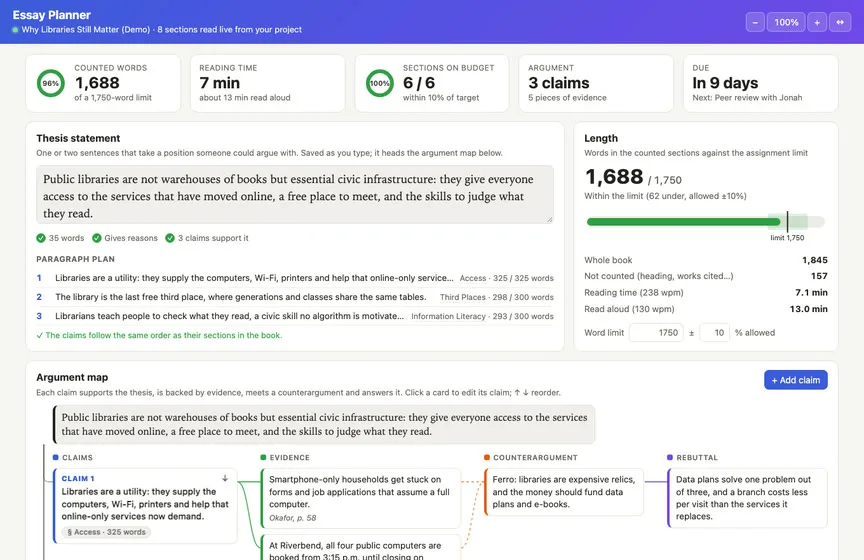Click the Not counted 157 row
Screen dimensions: 864x560
[x=706, y=276]
